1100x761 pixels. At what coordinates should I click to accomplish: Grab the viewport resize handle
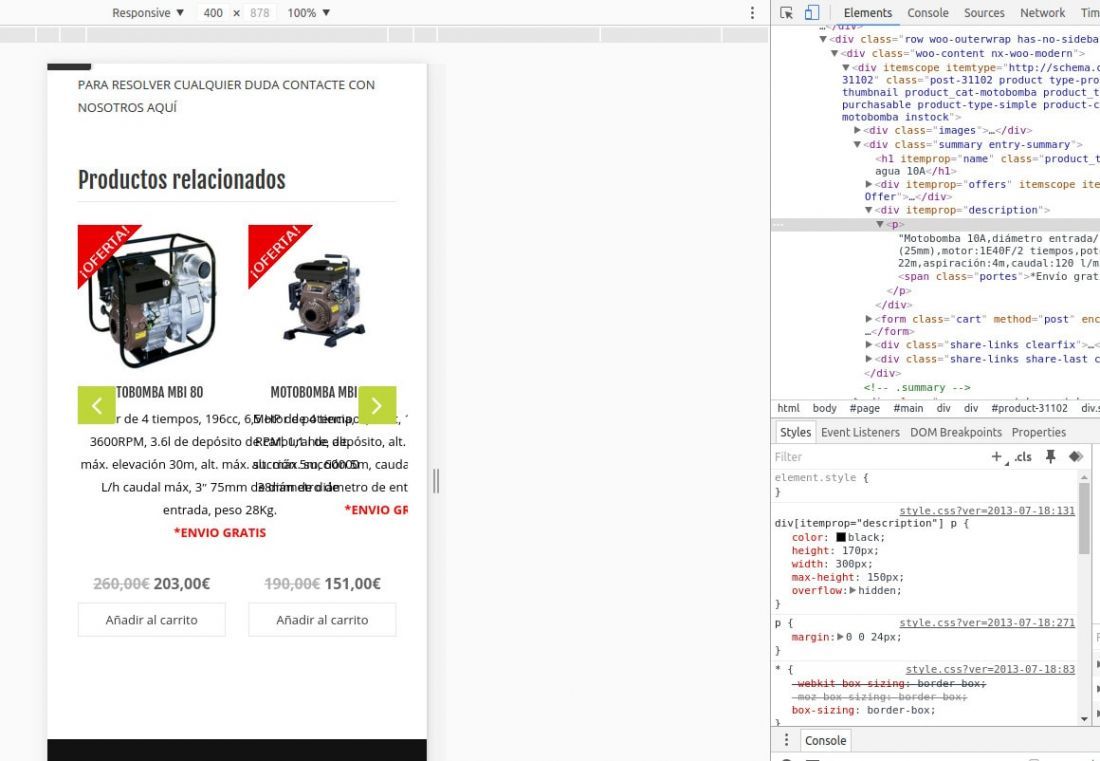[436, 480]
